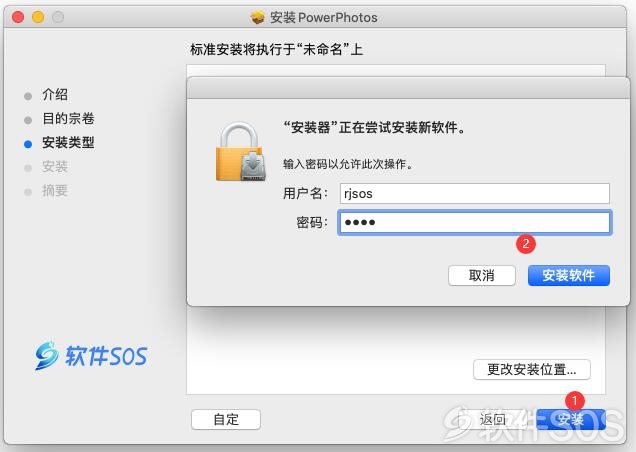
Task: Minimize the installer with yellow button
Action: (x=38, y=17)
